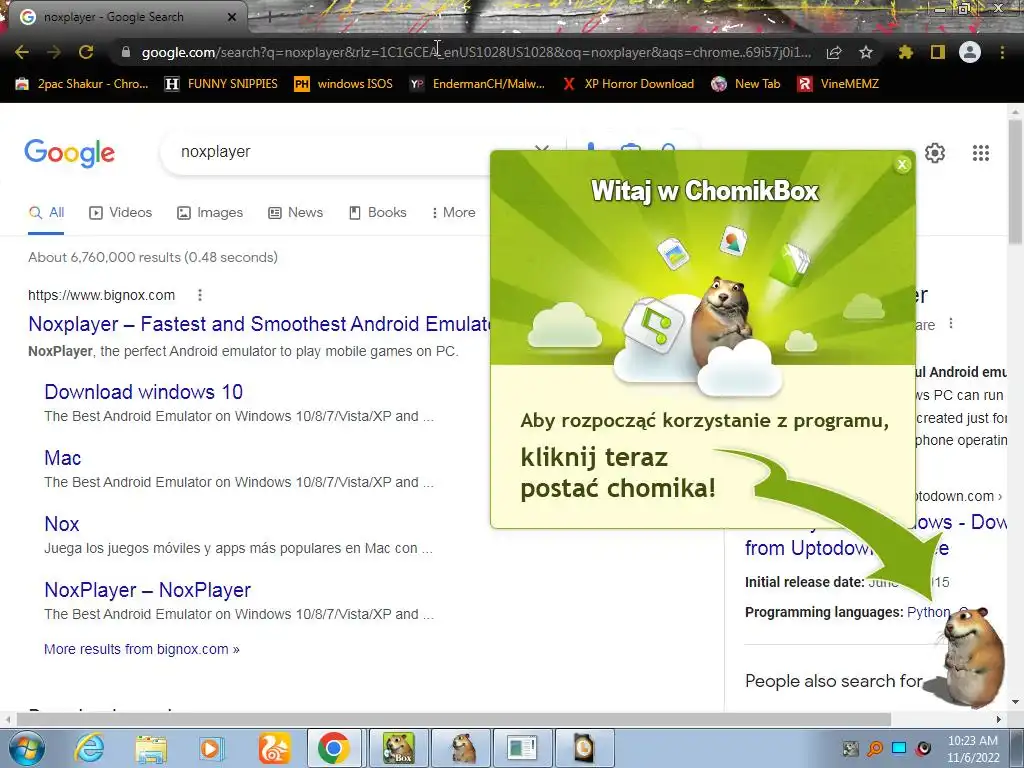Screen dimensions: 1024x768
Task: Open the Chrome profile avatar
Action: click(x=970, y=52)
